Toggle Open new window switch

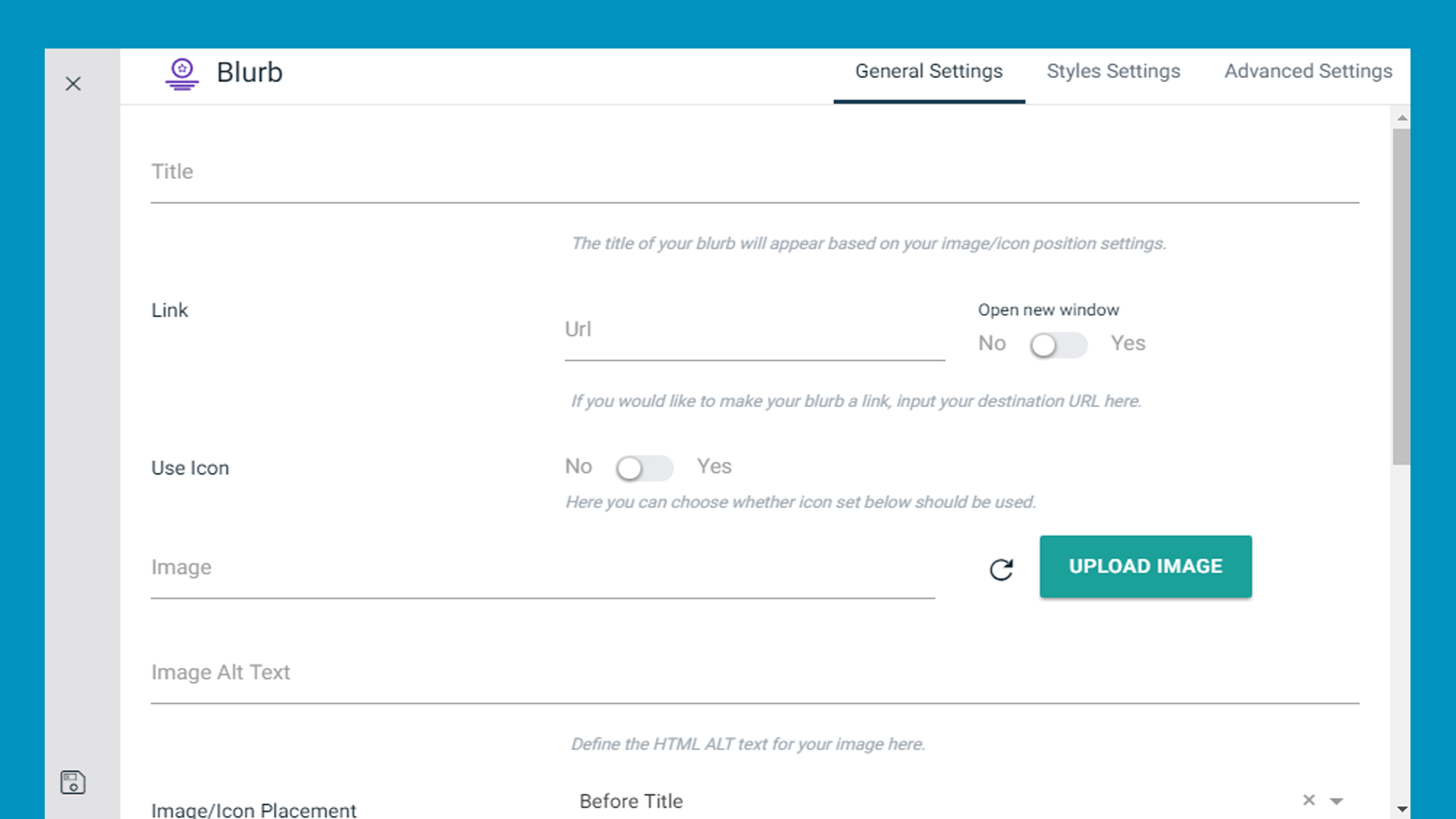1058,345
